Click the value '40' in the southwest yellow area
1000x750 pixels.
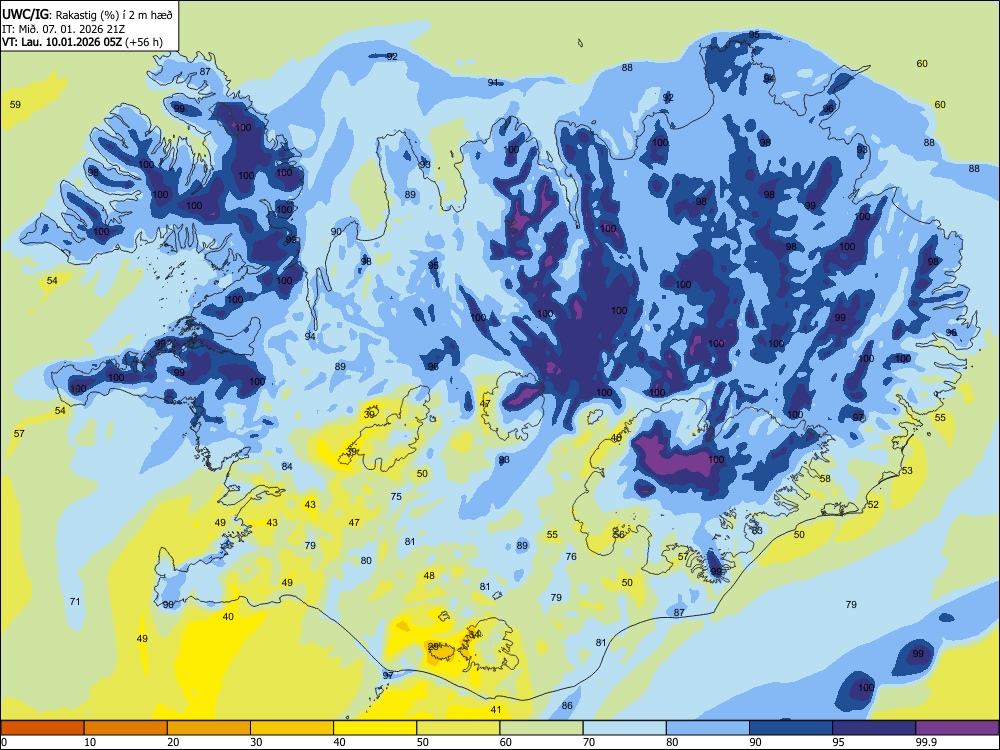tap(228, 616)
